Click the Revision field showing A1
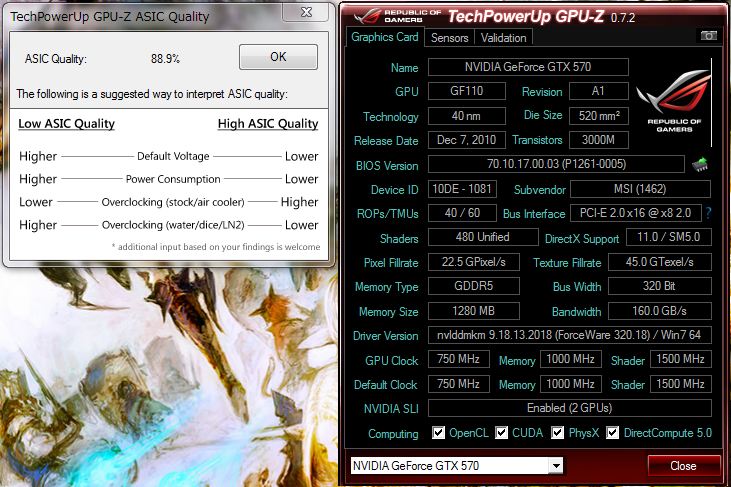 click(599, 91)
